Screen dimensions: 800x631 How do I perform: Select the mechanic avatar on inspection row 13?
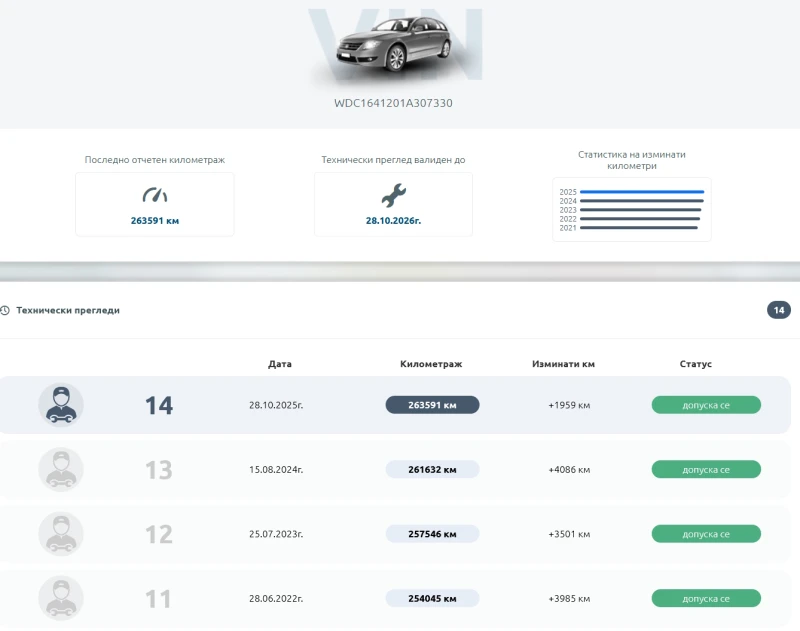[60, 469]
